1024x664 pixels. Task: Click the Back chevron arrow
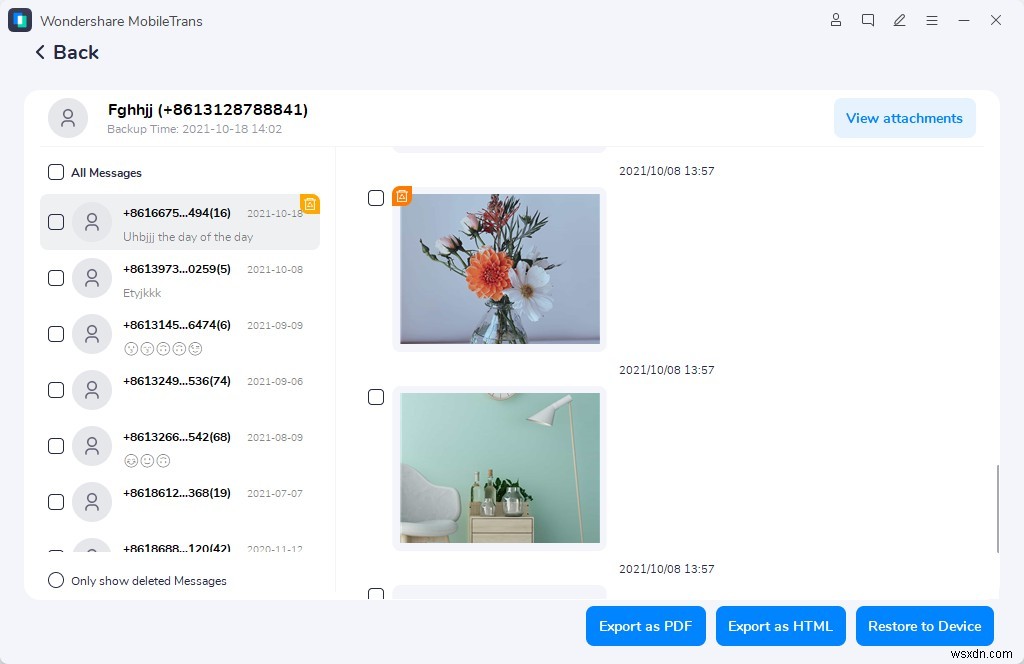point(41,52)
